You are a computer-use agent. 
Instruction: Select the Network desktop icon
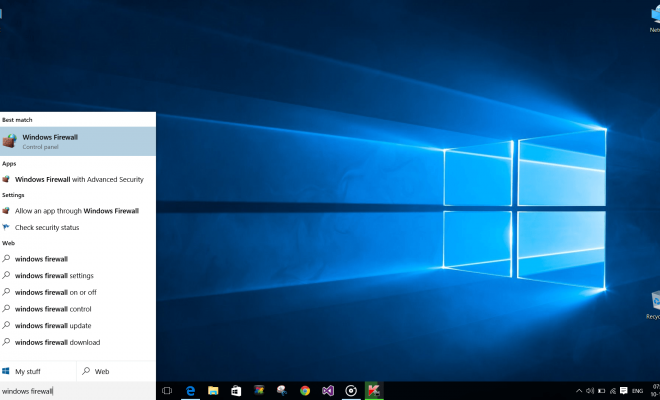pyautogui.click(x=655, y=19)
